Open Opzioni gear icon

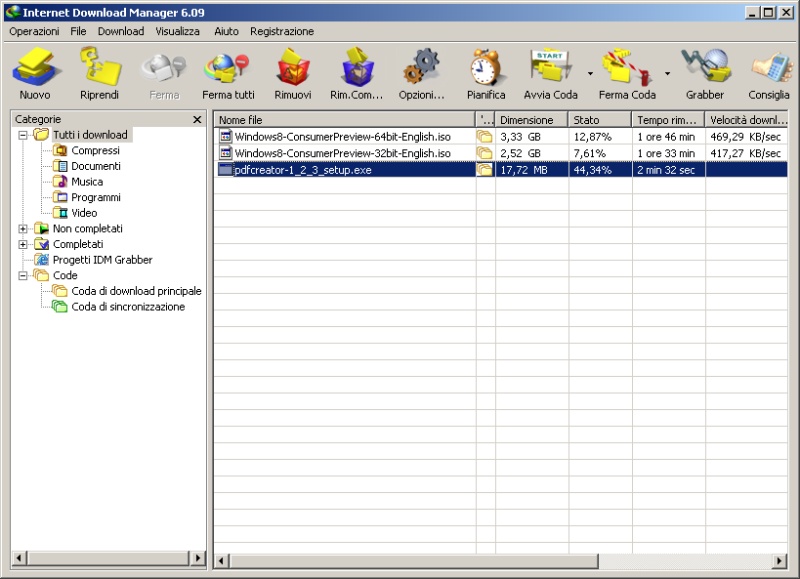click(x=421, y=74)
